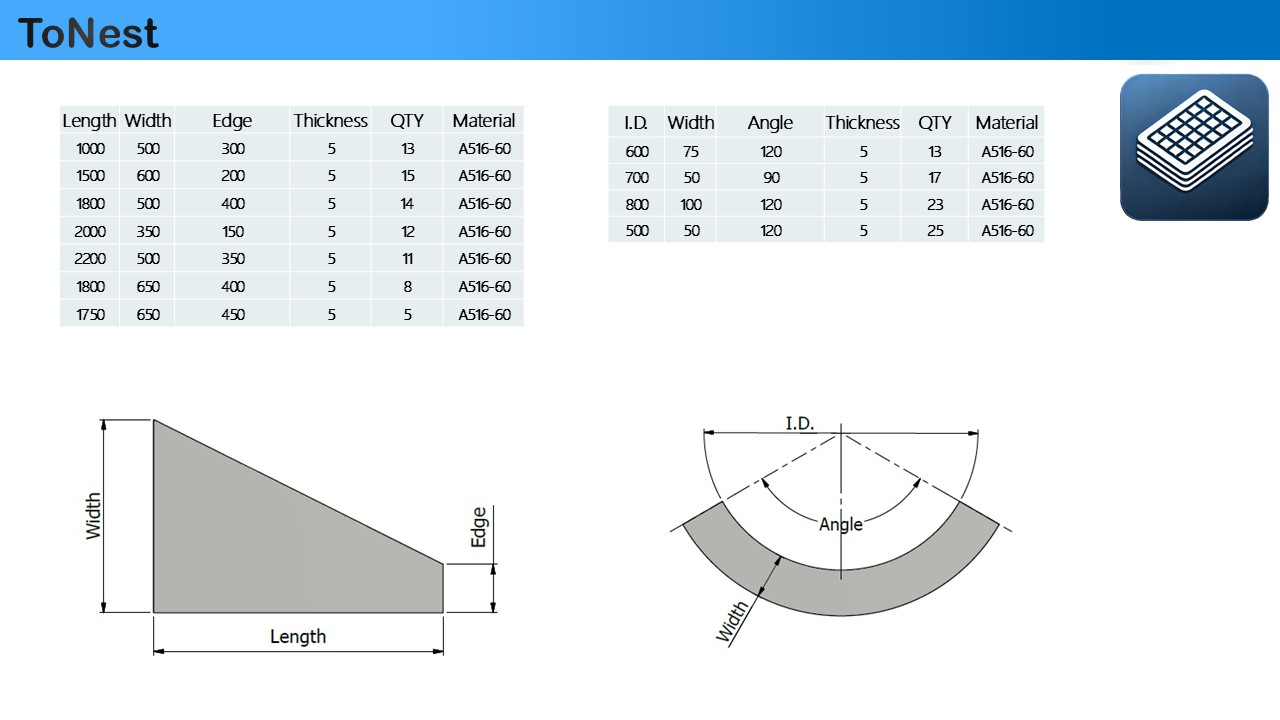
Task: Select the gray curved arc segment shape
Action: (x=840, y=560)
